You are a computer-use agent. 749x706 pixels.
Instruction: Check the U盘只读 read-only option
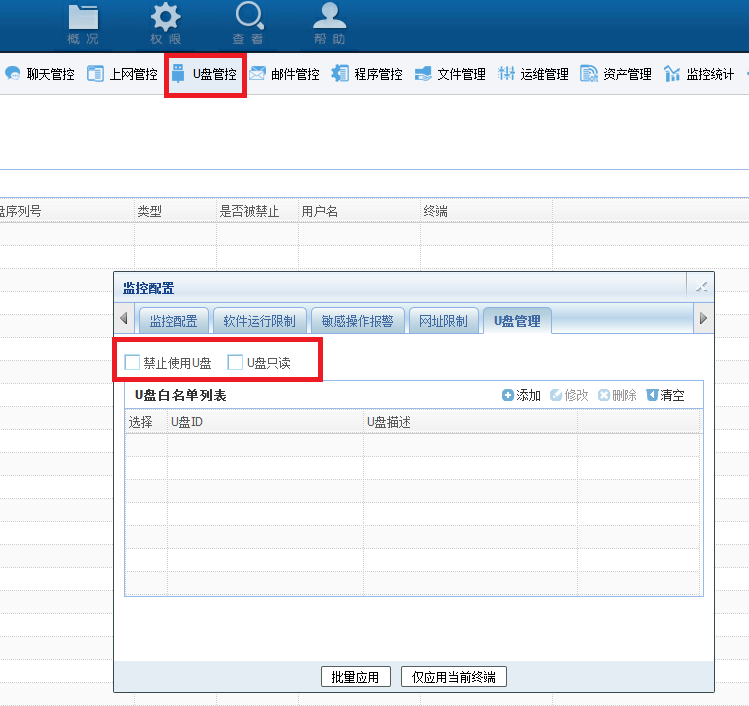click(x=236, y=362)
